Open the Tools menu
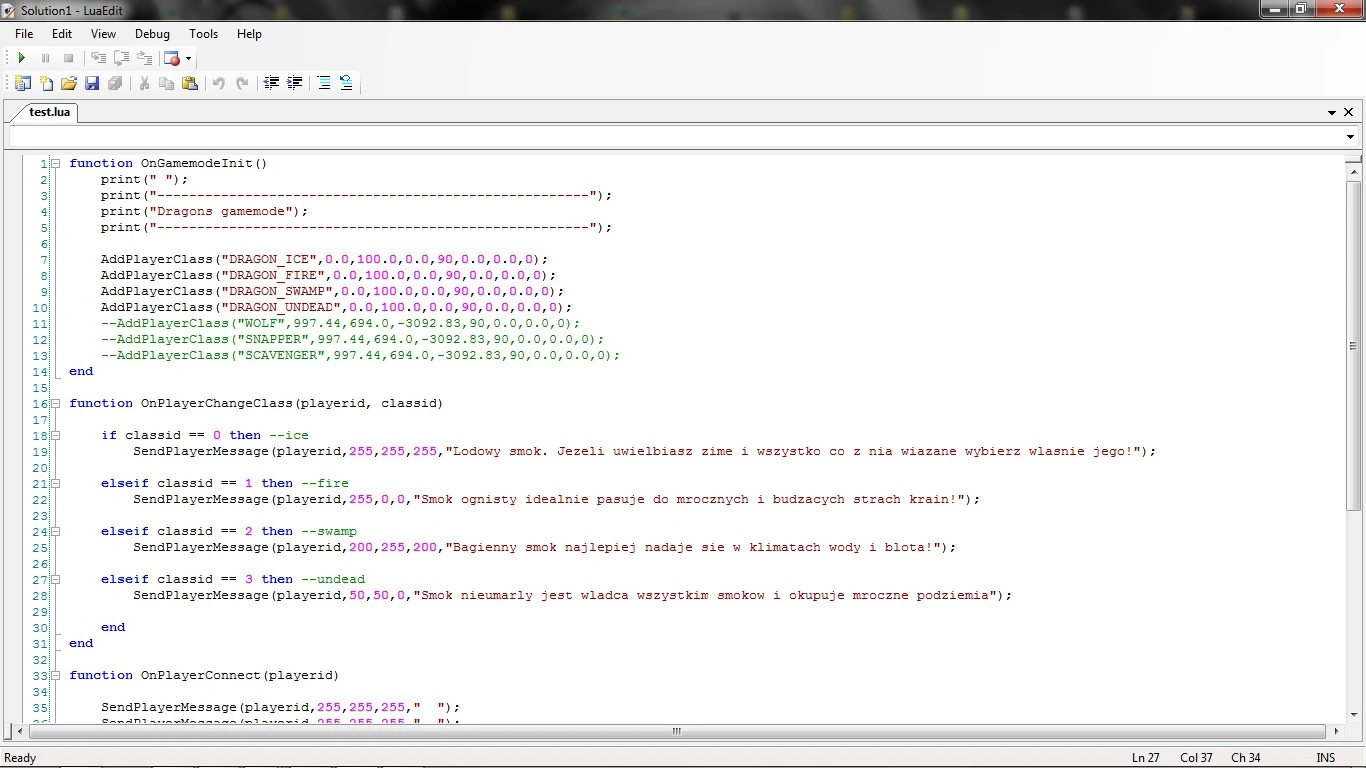Image resolution: width=1366 pixels, height=768 pixels. (x=203, y=34)
